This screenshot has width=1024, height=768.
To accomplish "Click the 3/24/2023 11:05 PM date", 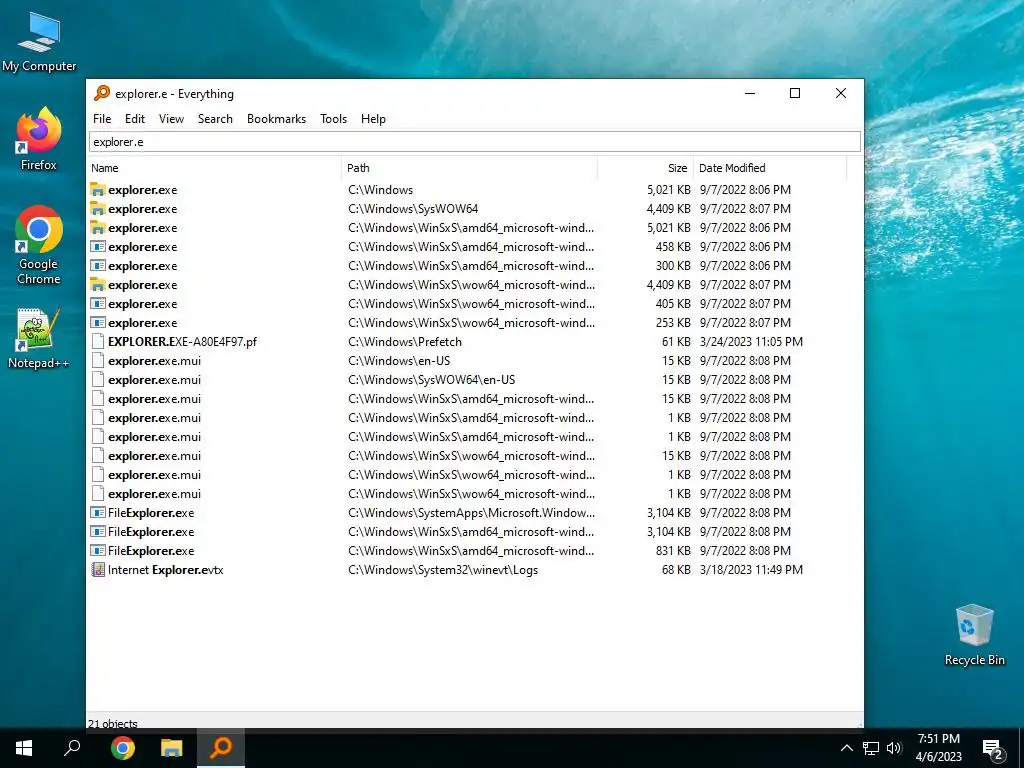I will pyautogui.click(x=751, y=342).
